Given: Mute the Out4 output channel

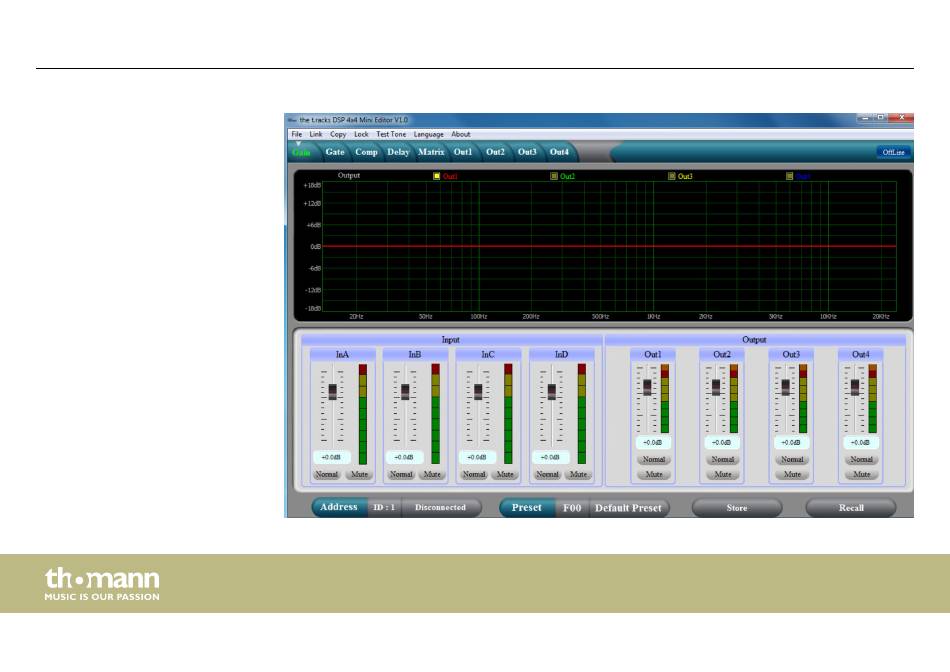Looking at the screenshot, I should tap(862, 474).
